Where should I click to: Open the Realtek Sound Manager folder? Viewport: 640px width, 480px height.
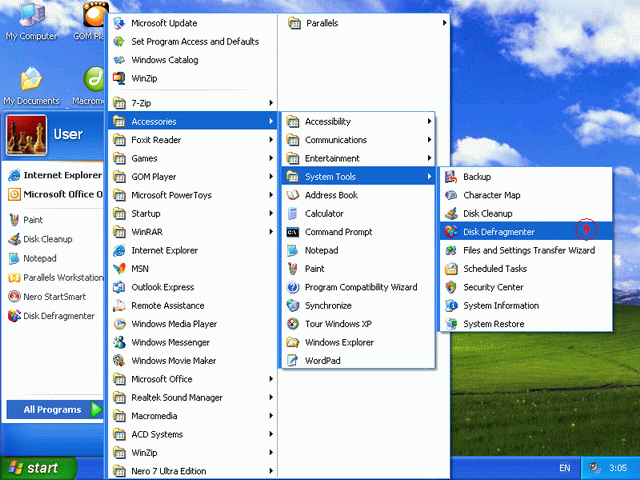pos(193,397)
